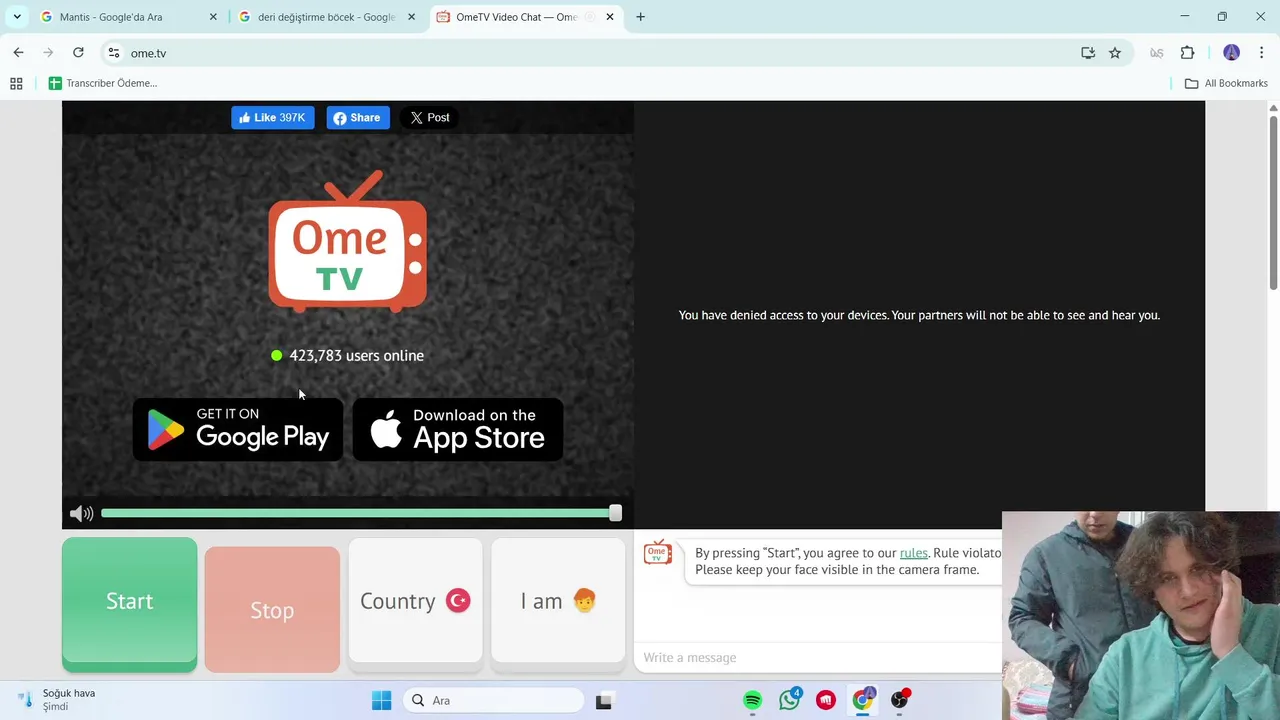Image resolution: width=1280 pixels, height=720 pixels.
Task: Open Google Play download badge
Action: [238, 430]
